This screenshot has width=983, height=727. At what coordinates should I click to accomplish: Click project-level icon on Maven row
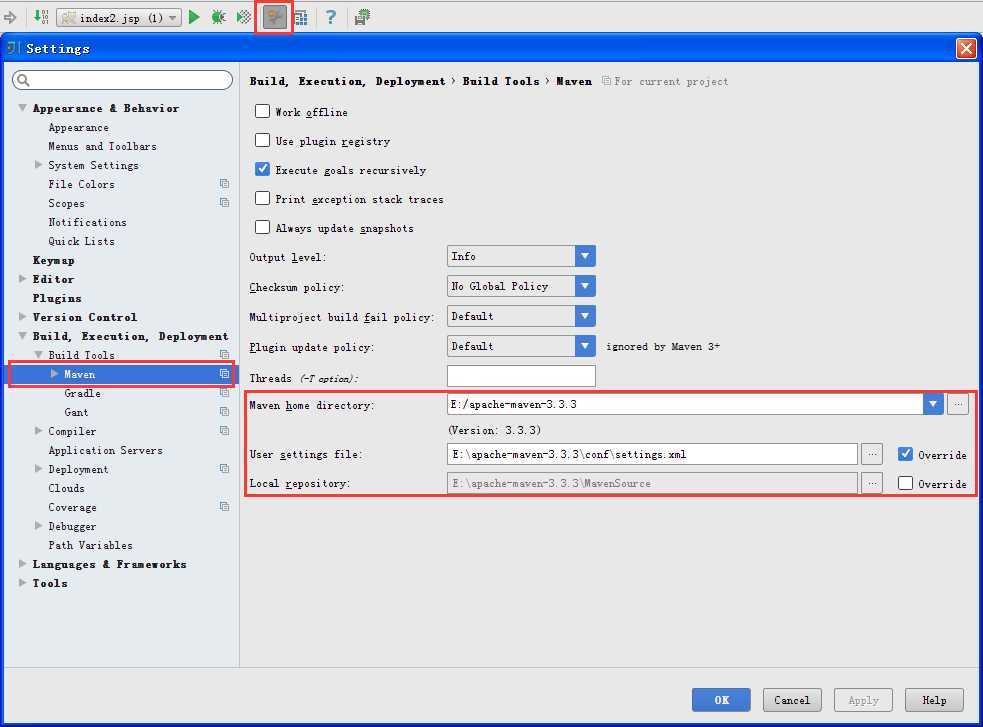224,374
